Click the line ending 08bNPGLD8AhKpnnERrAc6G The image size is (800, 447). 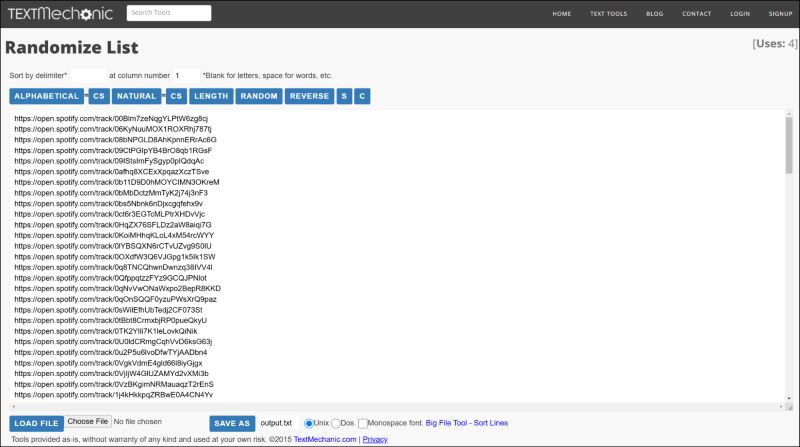coord(115,140)
